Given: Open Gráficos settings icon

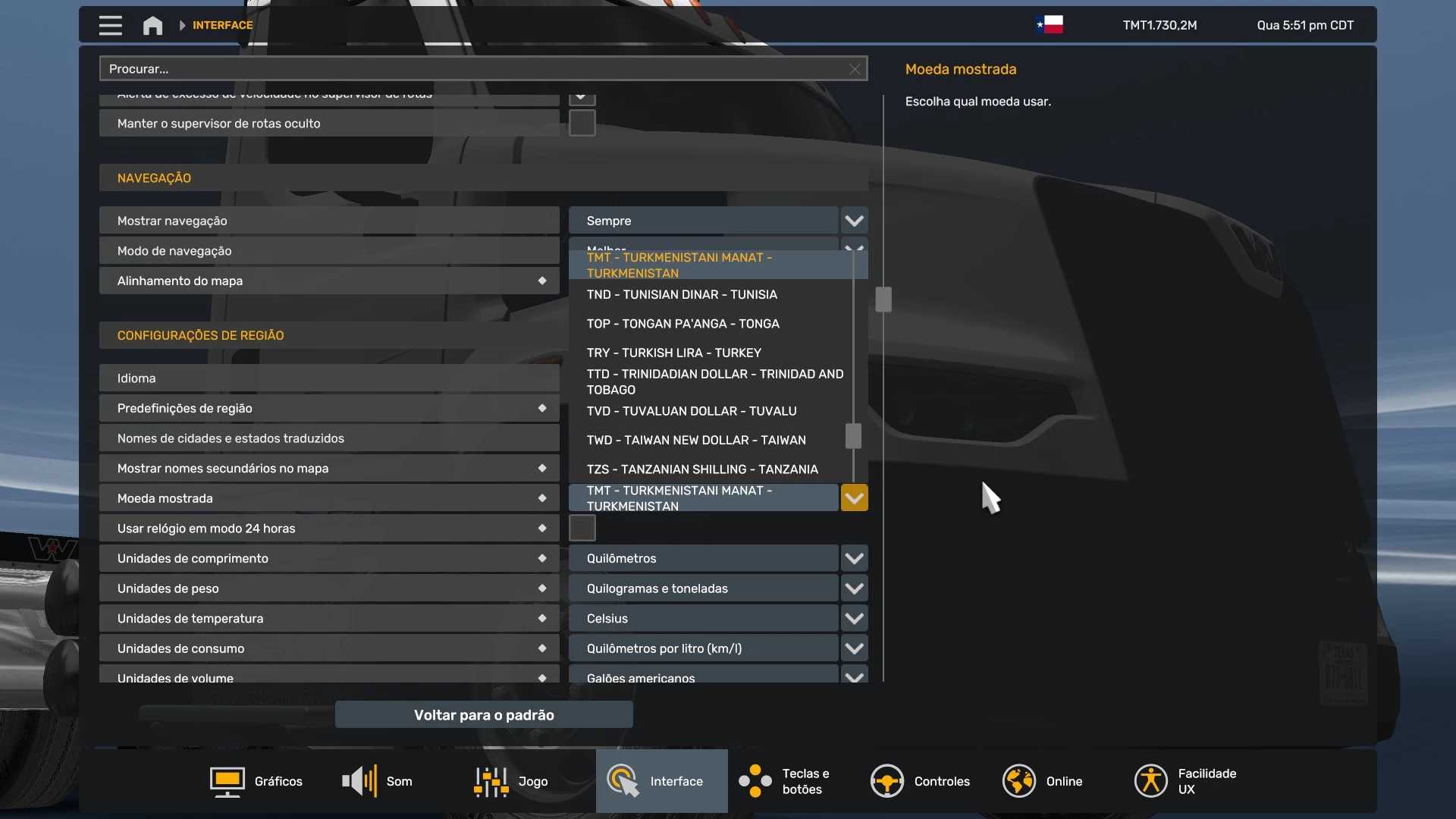Looking at the screenshot, I should [x=227, y=781].
